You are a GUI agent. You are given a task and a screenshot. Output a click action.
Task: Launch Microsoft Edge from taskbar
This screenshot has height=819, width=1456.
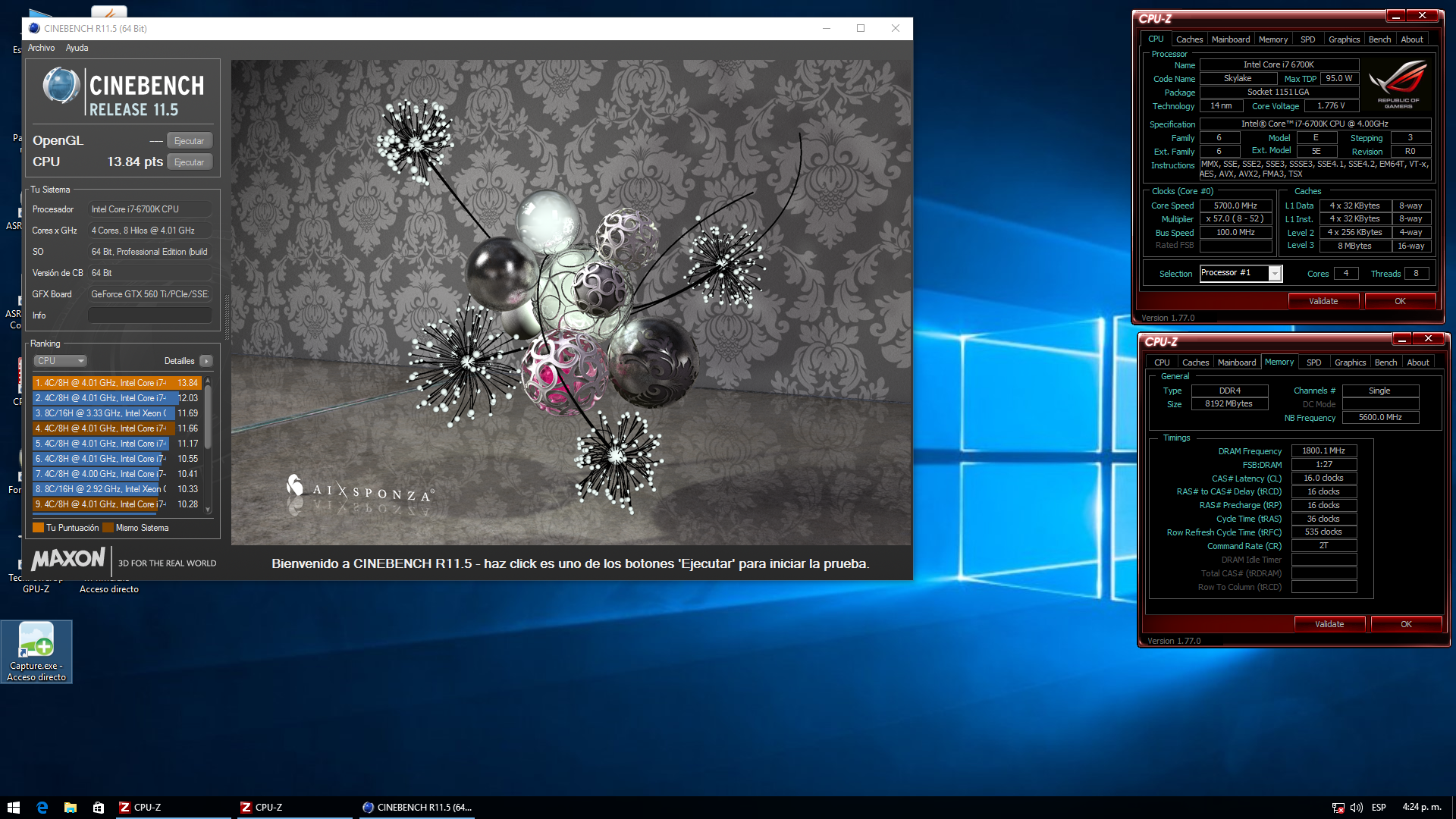(x=42, y=808)
